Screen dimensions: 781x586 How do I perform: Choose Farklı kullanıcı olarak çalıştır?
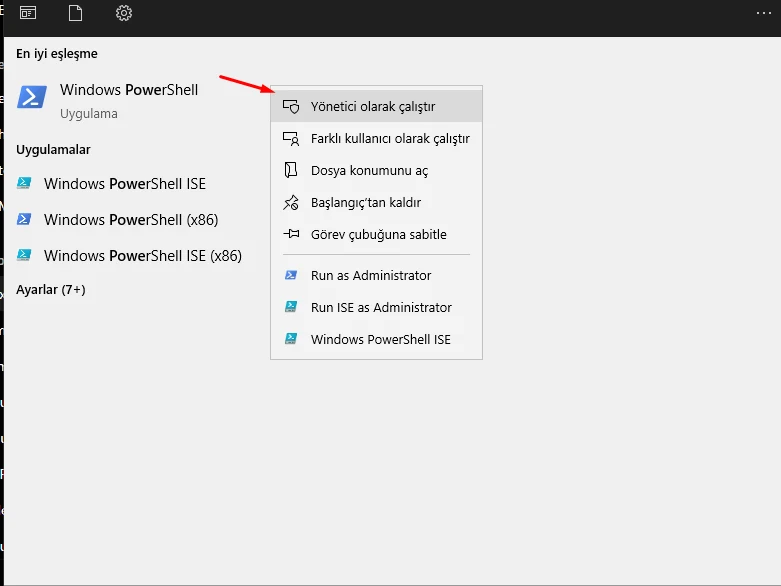coord(376,138)
